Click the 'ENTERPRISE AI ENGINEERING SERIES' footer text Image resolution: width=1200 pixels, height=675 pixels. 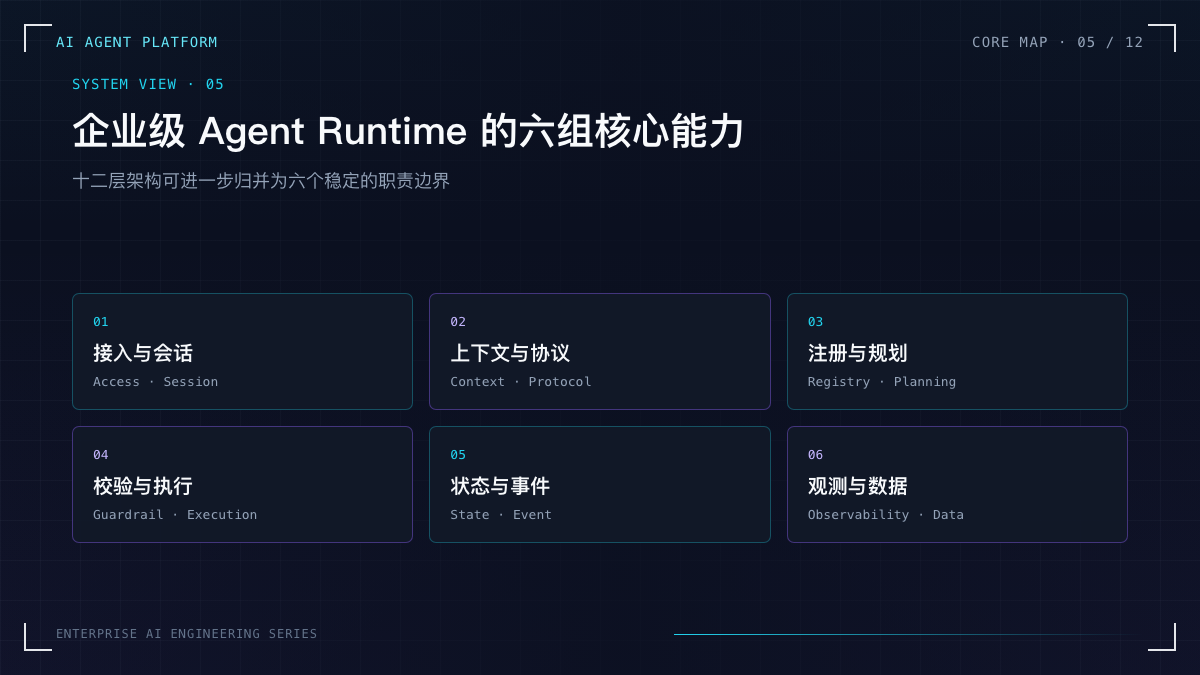pos(187,634)
